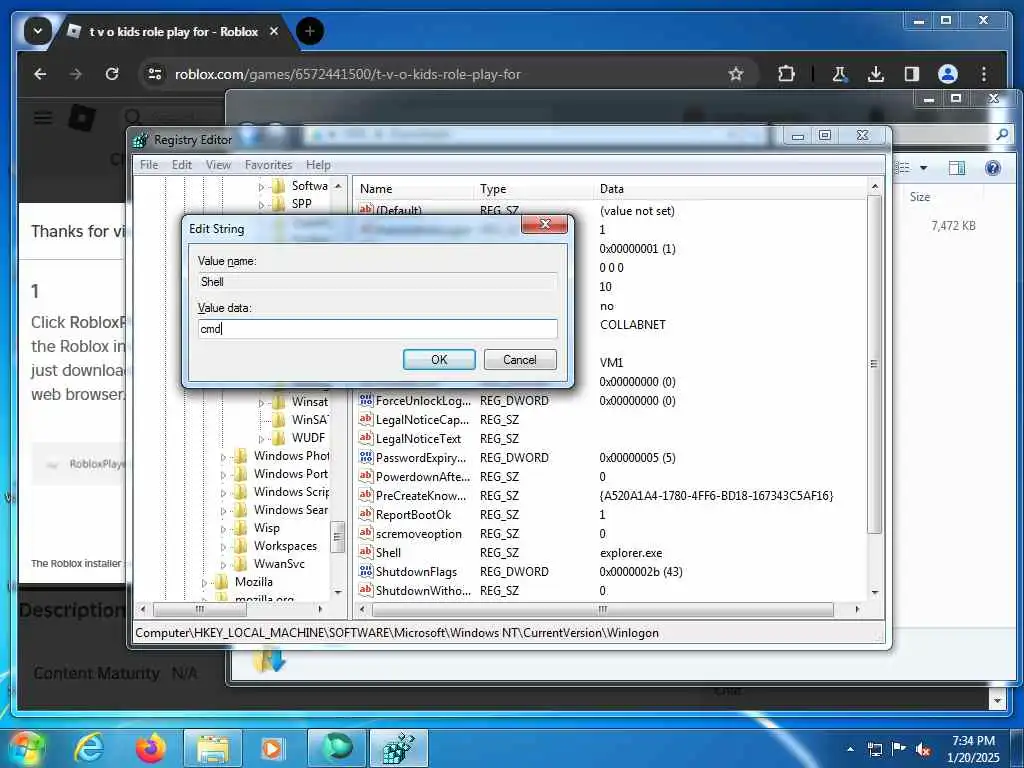Bookmark the page with the star icon
The image size is (1024, 768).
coord(736,74)
